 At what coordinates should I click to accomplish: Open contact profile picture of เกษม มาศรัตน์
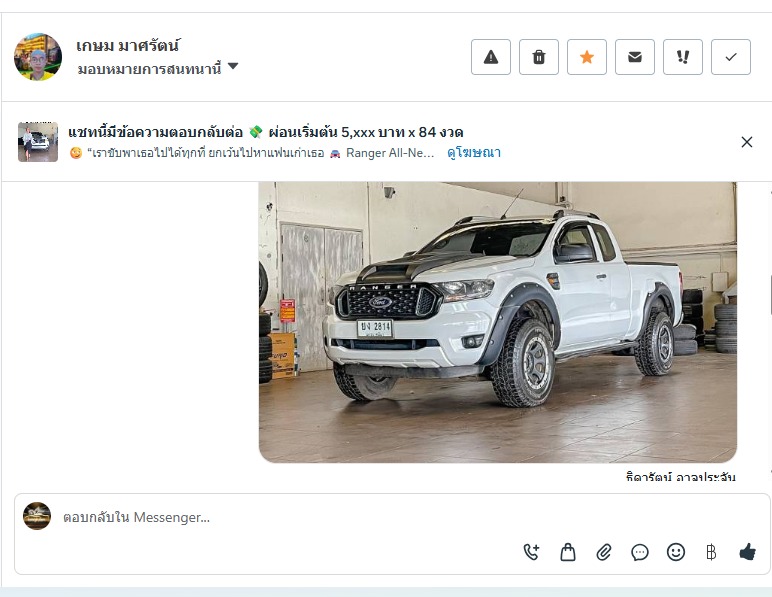(38, 57)
